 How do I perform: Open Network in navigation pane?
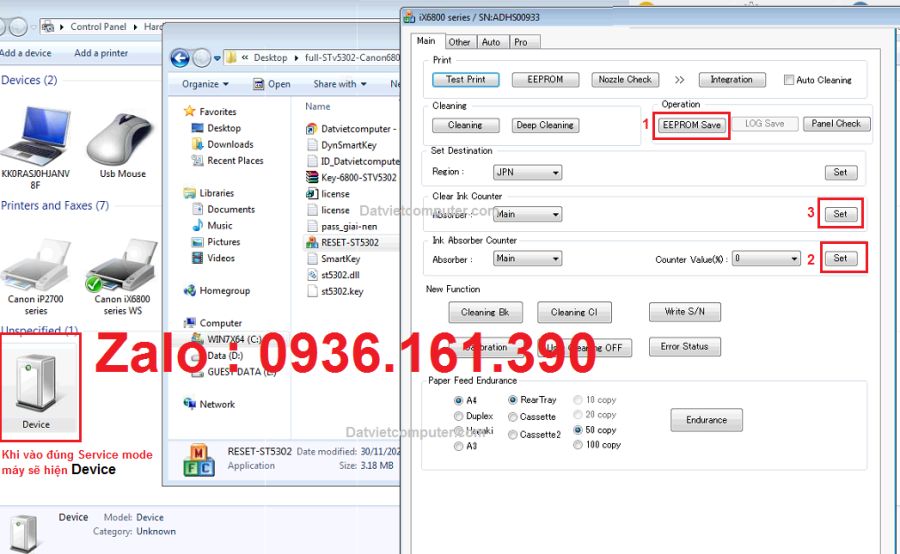210,404
